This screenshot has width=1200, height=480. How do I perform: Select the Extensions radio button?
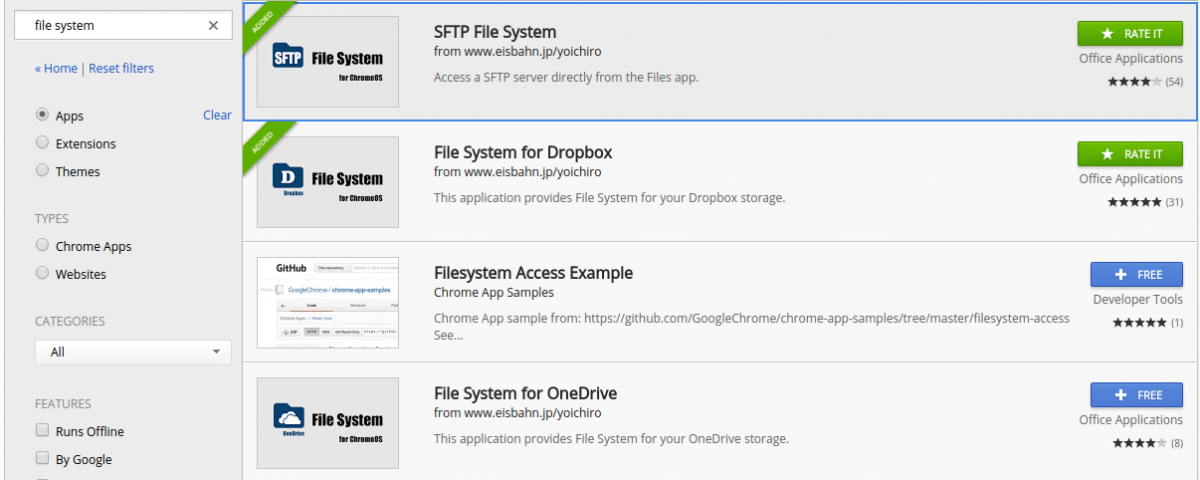coord(42,143)
